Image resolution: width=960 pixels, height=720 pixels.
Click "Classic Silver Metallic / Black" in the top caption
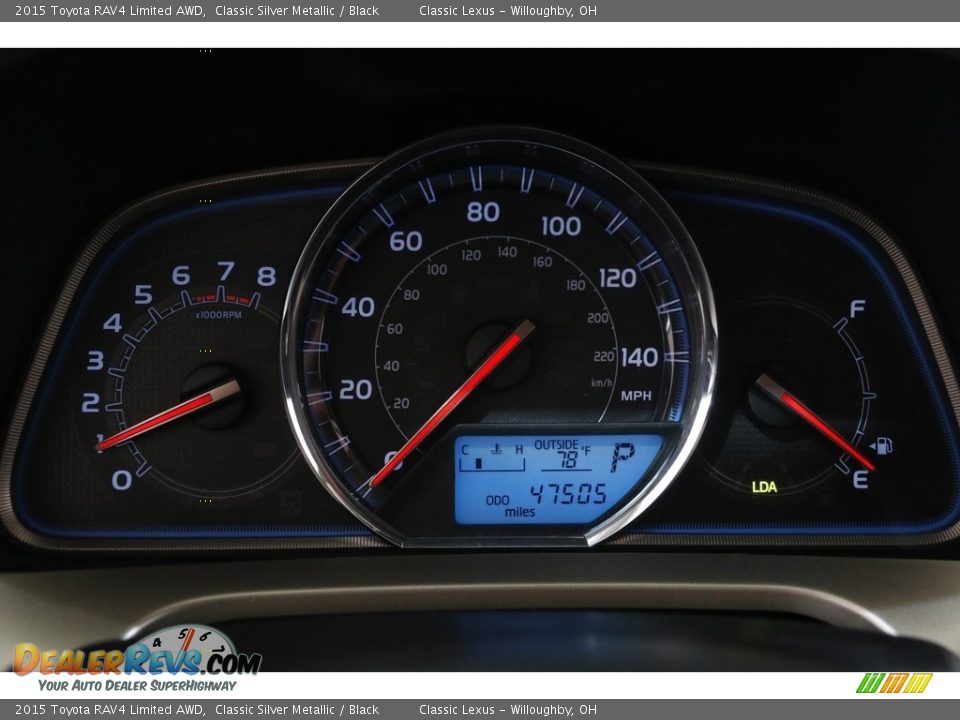coord(297,10)
